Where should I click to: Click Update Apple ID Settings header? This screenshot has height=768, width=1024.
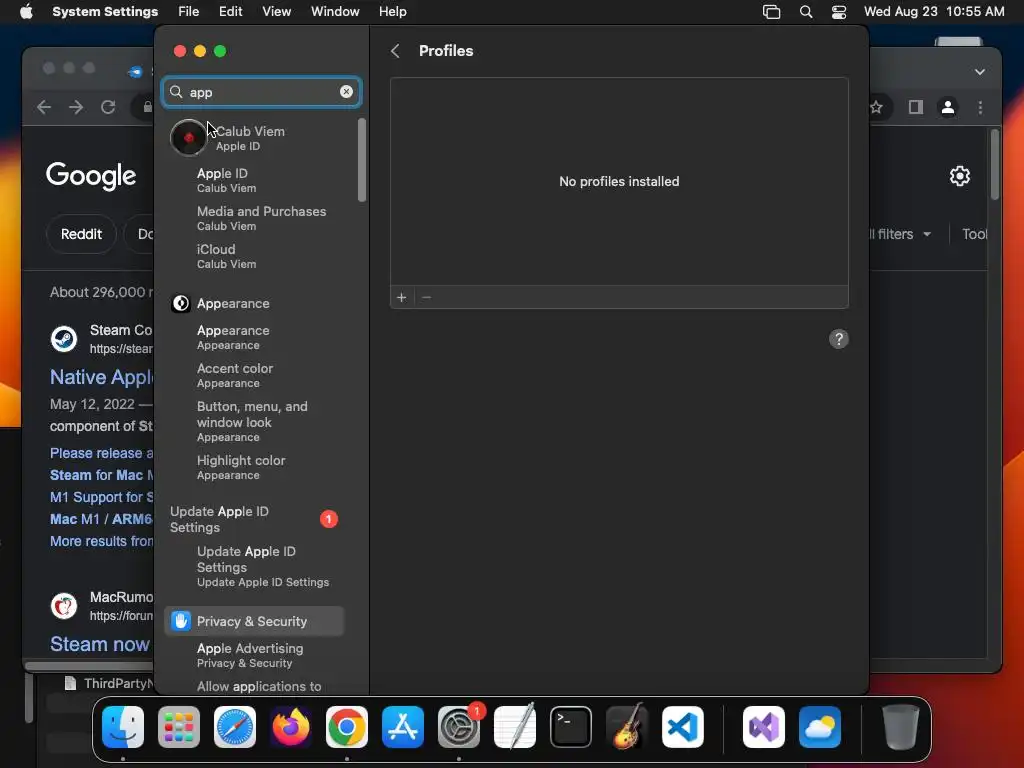(x=219, y=519)
